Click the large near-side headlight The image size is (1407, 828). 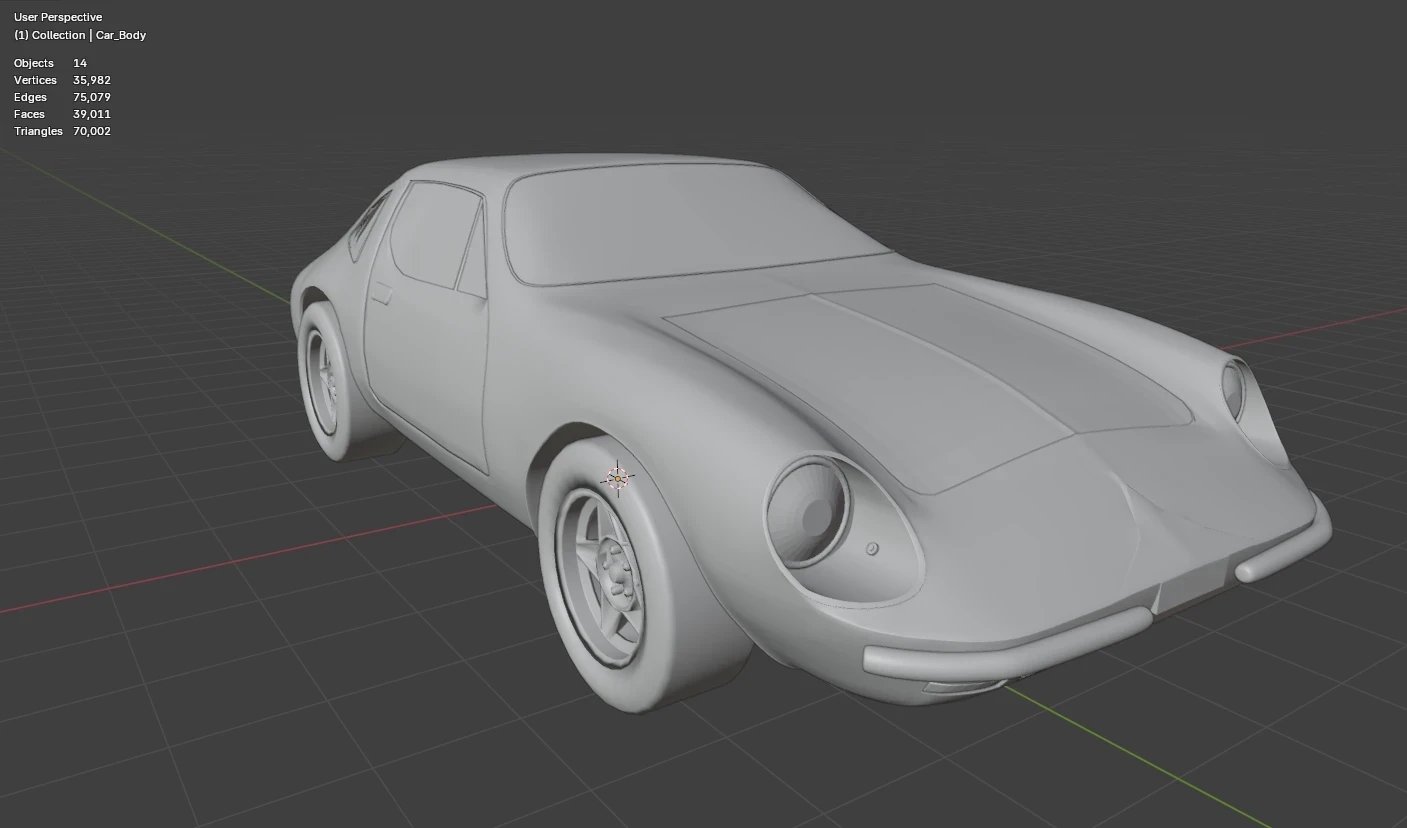tap(809, 511)
